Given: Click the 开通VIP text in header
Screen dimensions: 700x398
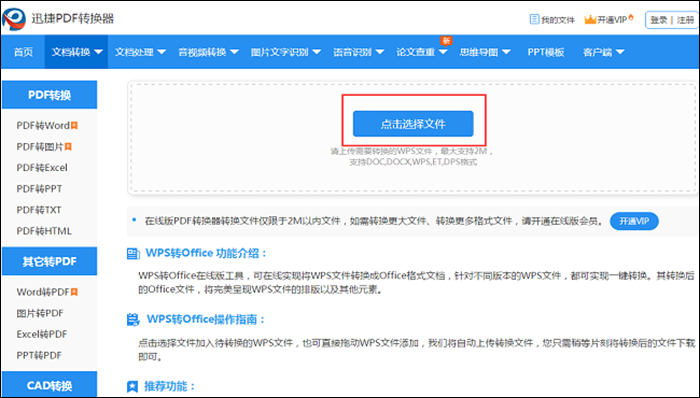Looking at the screenshot, I should coord(612,20).
